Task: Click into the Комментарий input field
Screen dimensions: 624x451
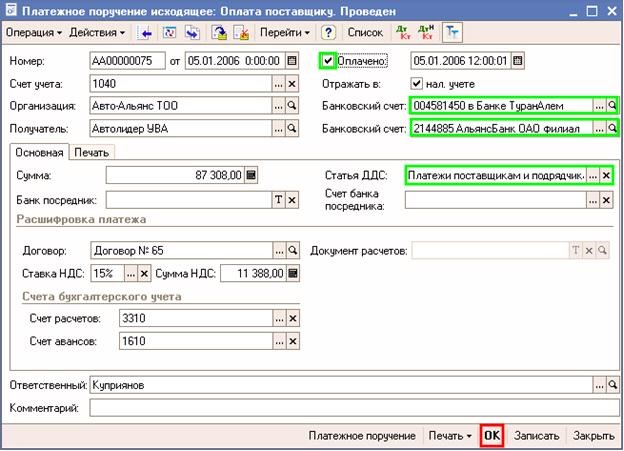Action: tap(350, 408)
